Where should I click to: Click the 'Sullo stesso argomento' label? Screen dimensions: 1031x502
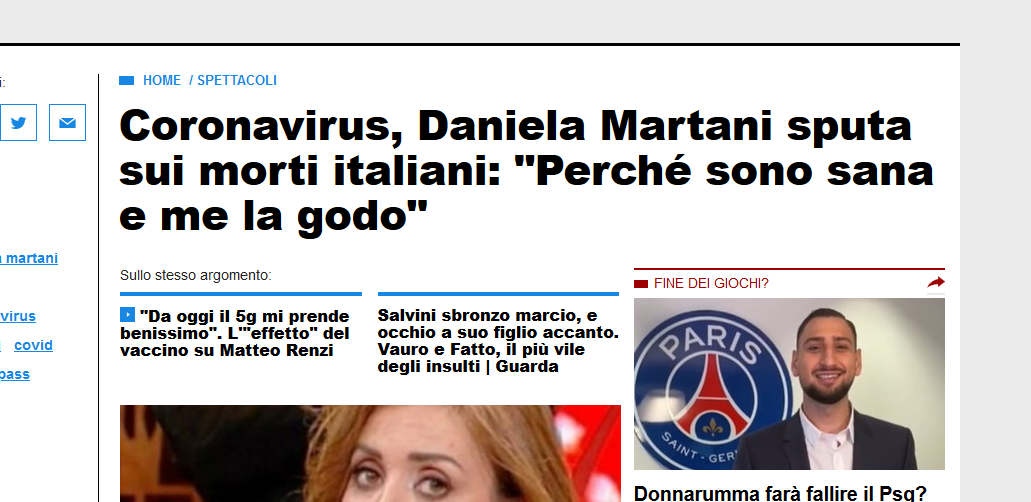(x=196, y=275)
